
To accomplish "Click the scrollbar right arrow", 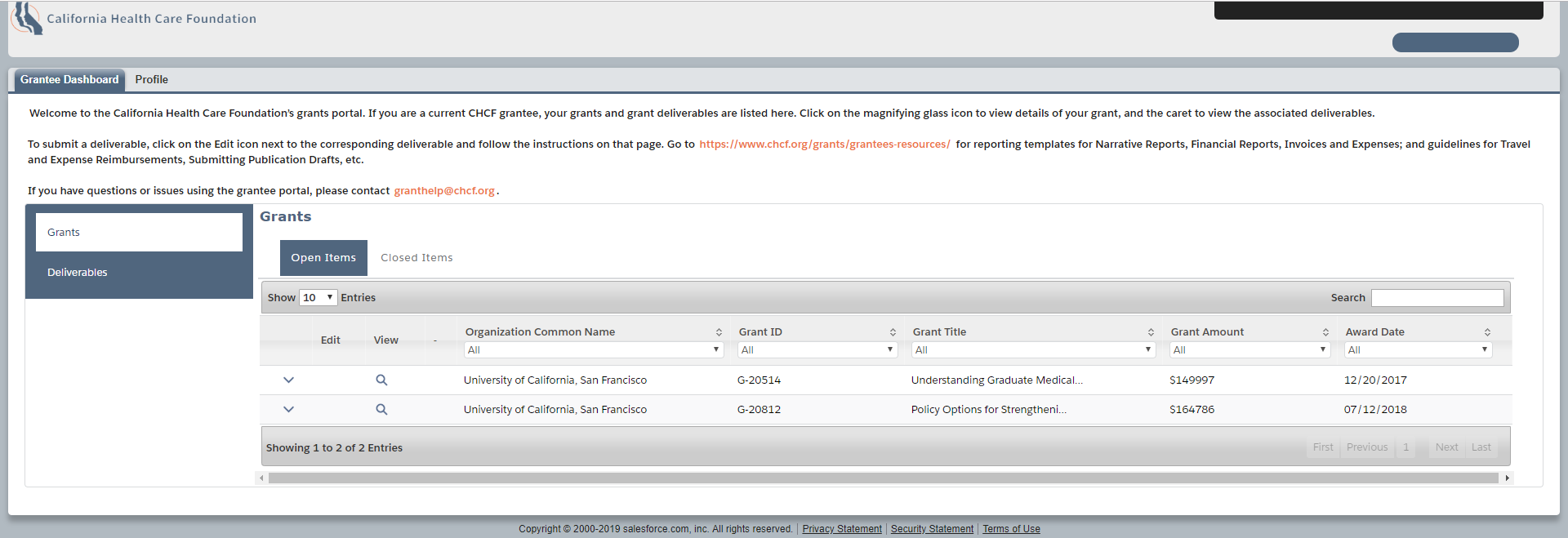I will 1507,478.
